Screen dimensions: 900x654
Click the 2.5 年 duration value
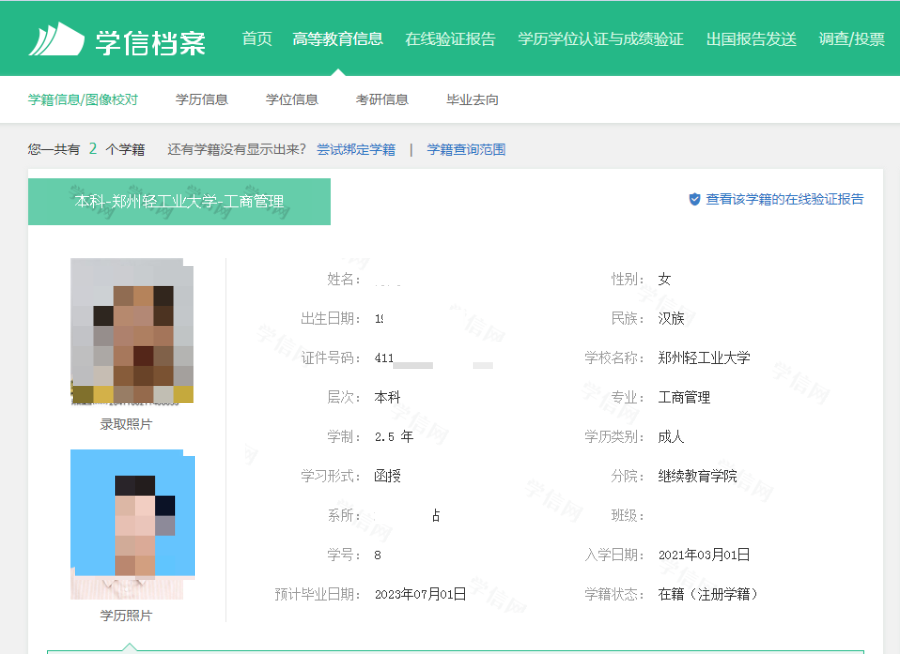[x=394, y=437]
